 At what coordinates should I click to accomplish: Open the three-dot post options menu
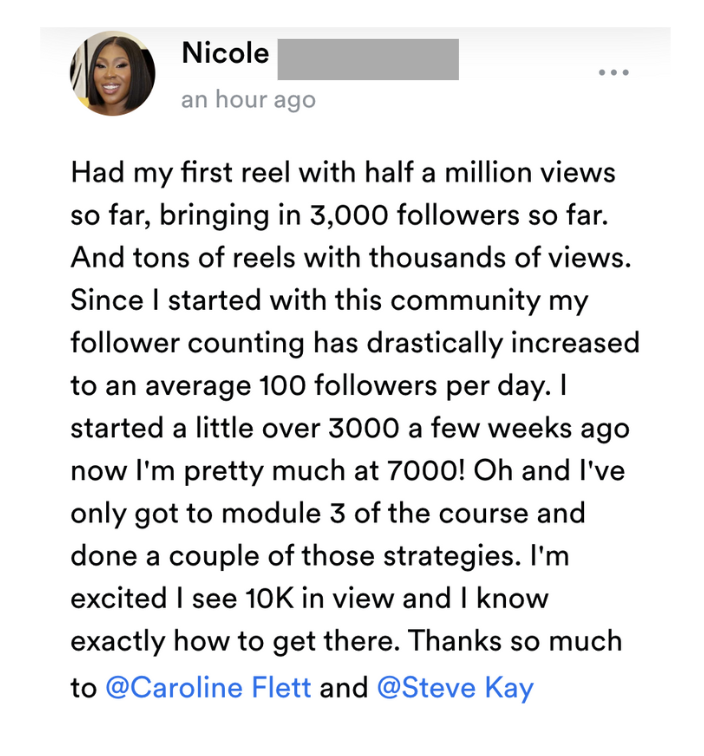[613, 73]
